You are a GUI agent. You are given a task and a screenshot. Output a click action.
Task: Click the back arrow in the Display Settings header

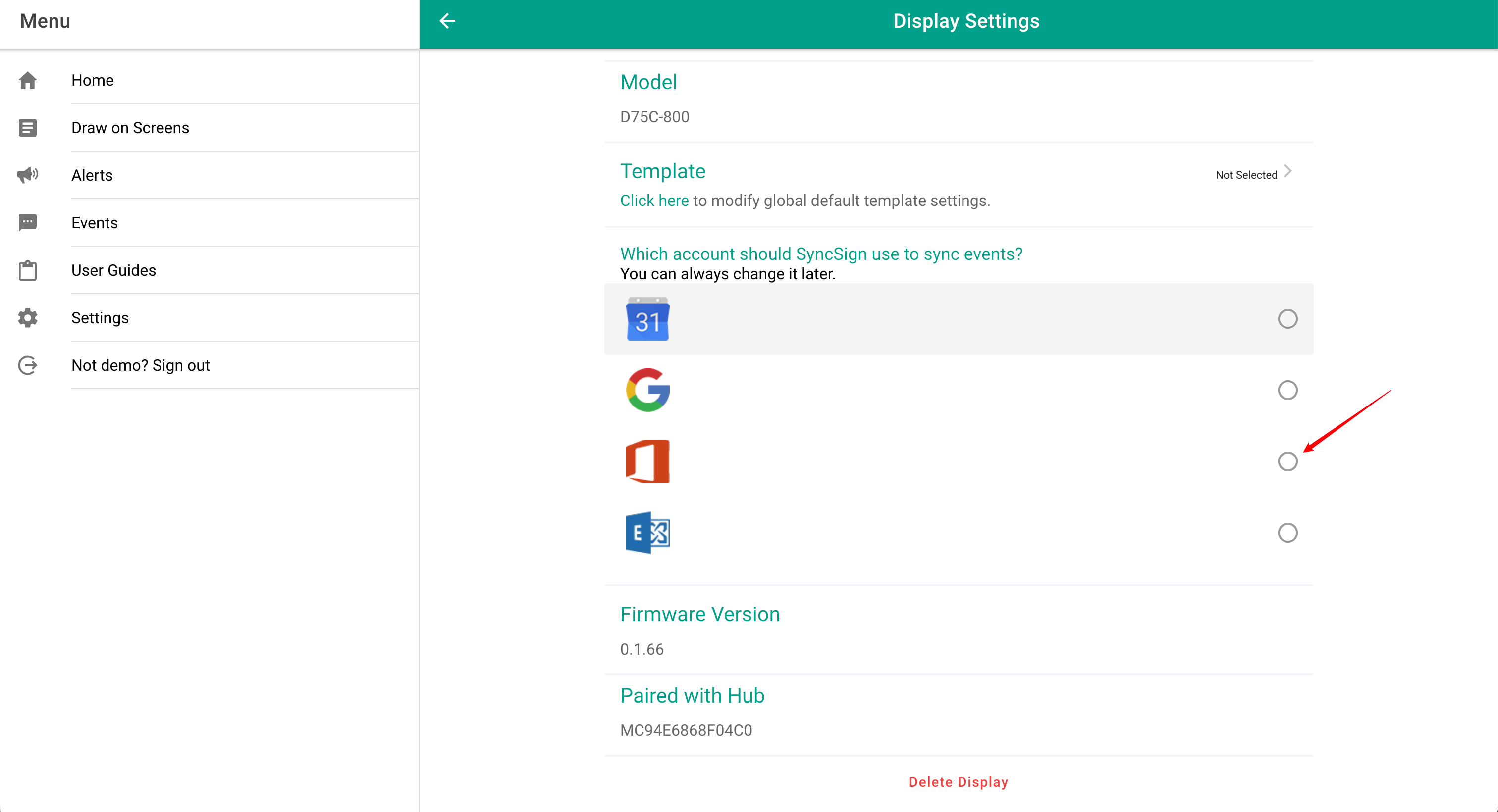click(447, 21)
